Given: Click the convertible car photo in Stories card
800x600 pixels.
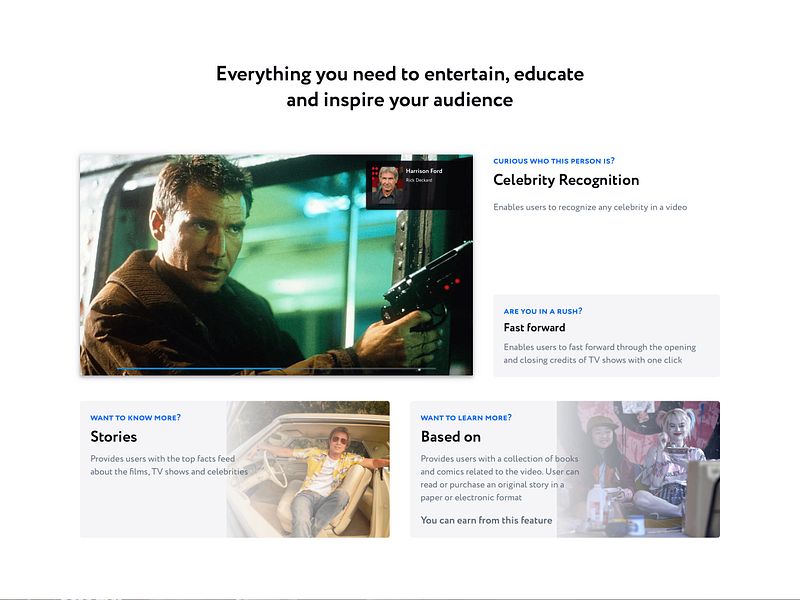Looking at the screenshot, I should click(x=308, y=469).
